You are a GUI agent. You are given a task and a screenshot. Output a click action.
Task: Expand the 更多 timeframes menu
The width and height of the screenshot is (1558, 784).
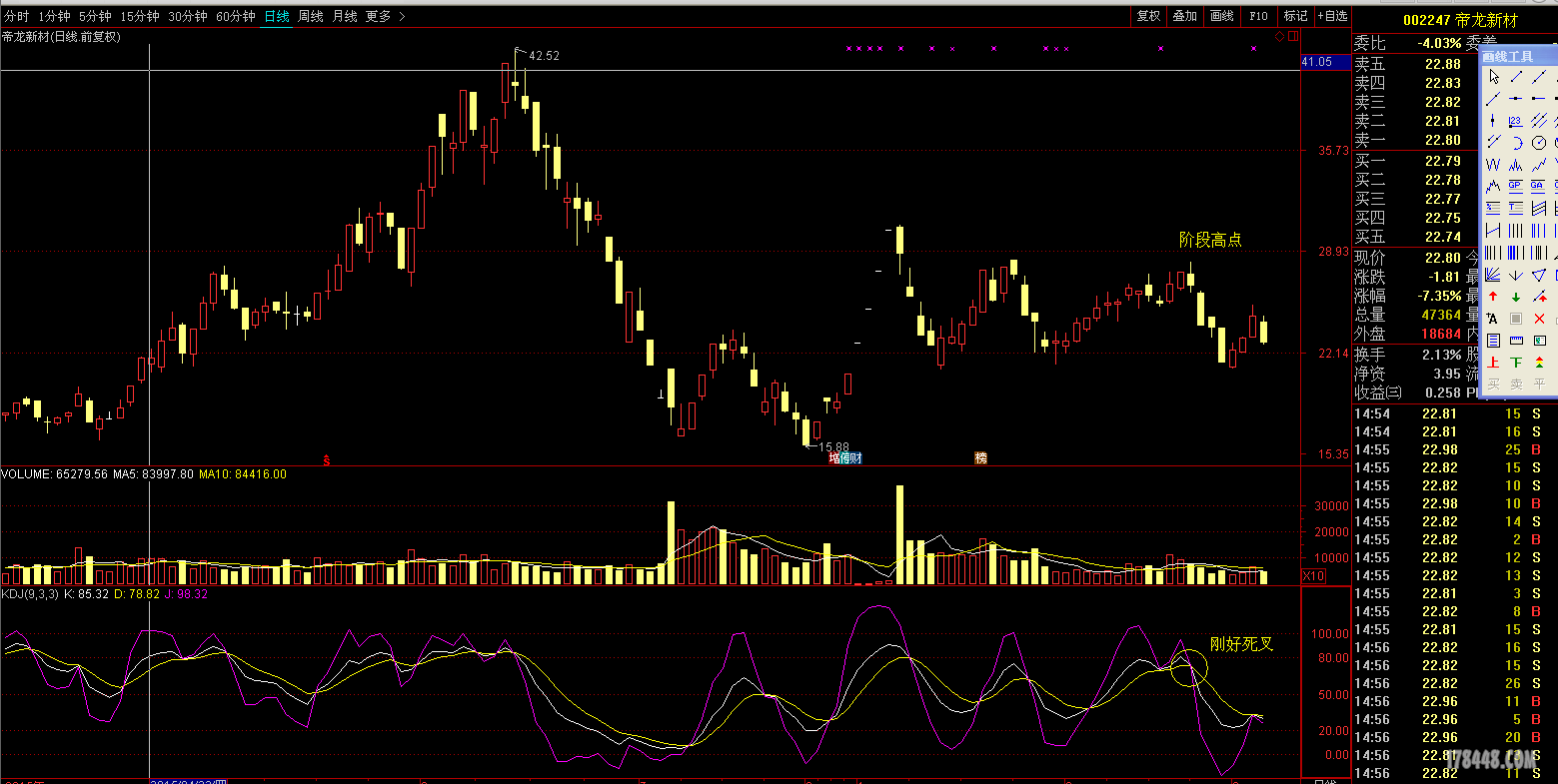(x=386, y=16)
